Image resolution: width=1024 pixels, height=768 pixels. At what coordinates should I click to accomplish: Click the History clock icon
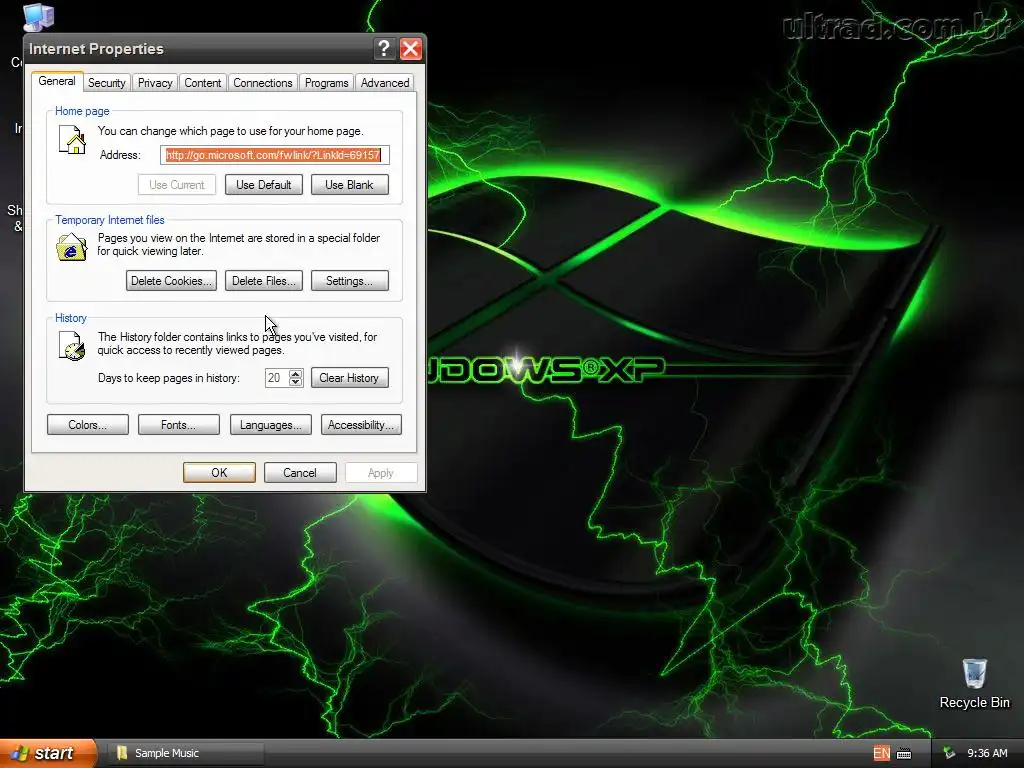(x=72, y=346)
